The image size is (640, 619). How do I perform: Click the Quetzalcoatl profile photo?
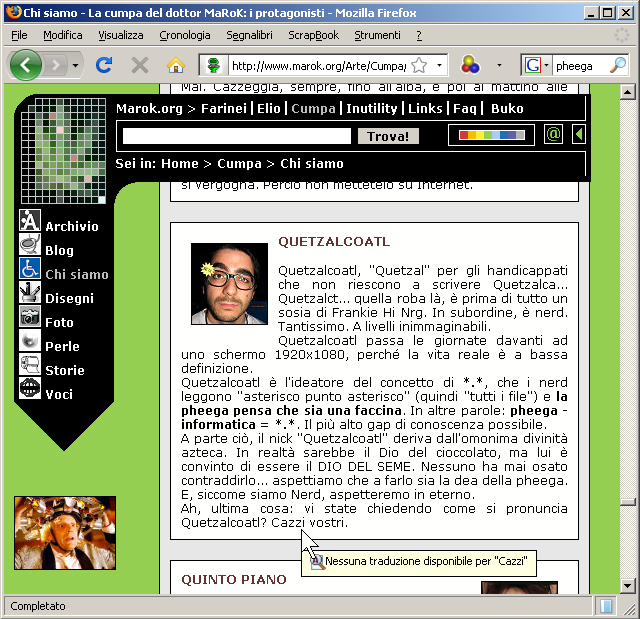[x=229, y=283]
